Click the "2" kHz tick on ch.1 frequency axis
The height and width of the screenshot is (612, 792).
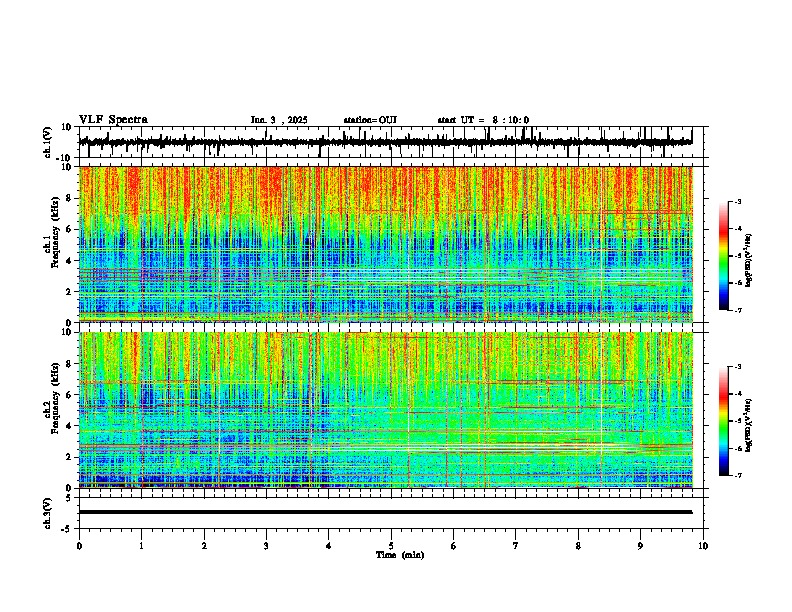click(x=69, y=291)
